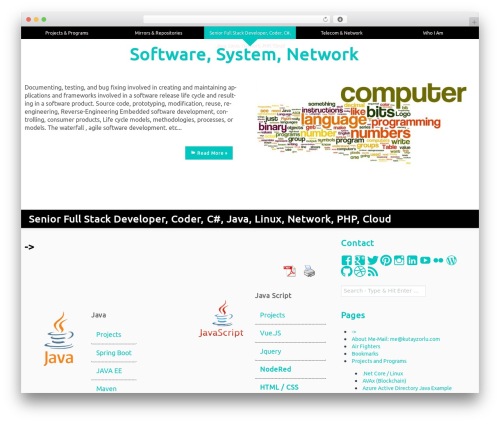Click the browser address bar

237,19
